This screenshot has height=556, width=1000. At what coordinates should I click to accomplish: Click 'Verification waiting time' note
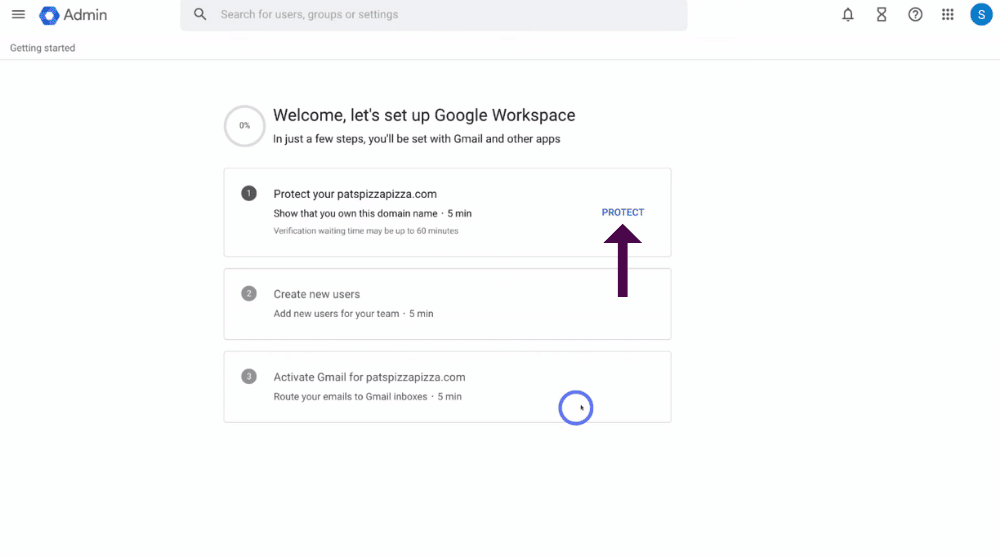point(365,231)
